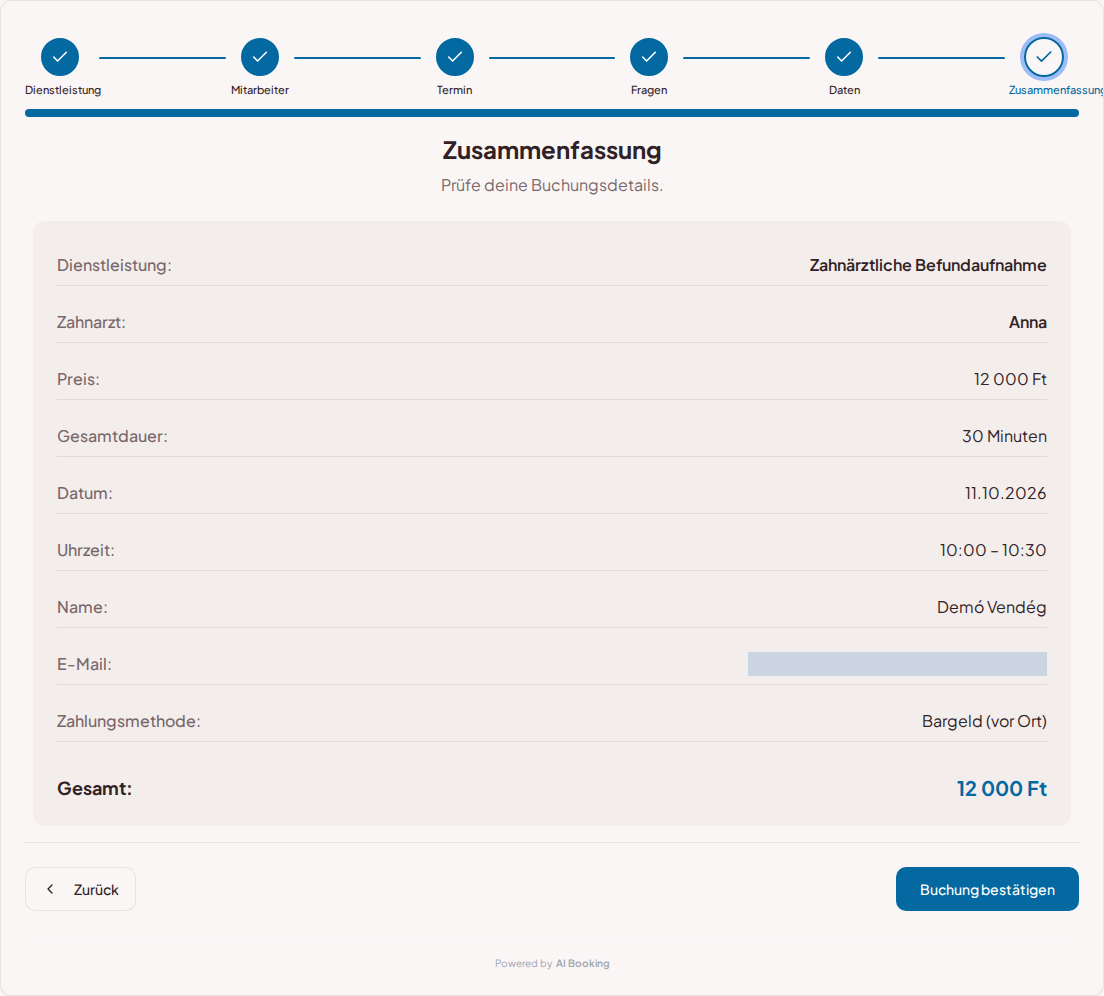Click the 'Zahnarzt:' row label
This screenshot has height=996, width=1104.
[92, 322]
